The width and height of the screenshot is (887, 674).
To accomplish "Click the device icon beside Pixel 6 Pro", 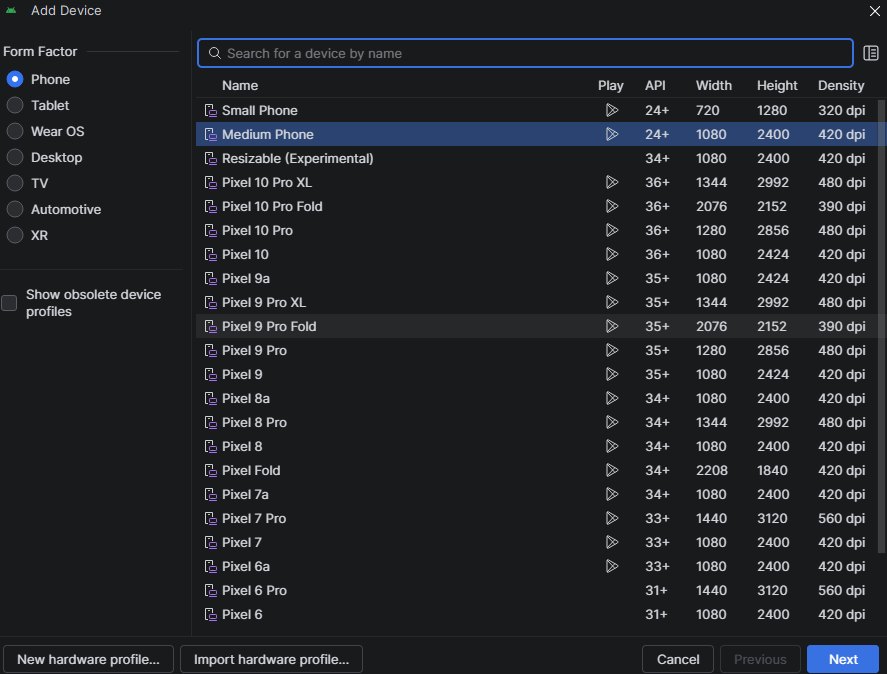I will pos(210,590).
